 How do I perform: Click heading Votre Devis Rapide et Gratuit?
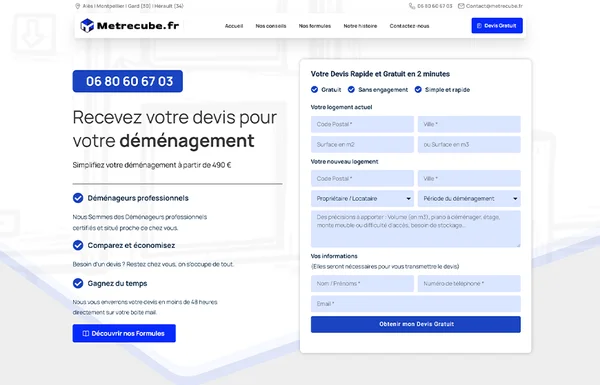coord(380,74)
